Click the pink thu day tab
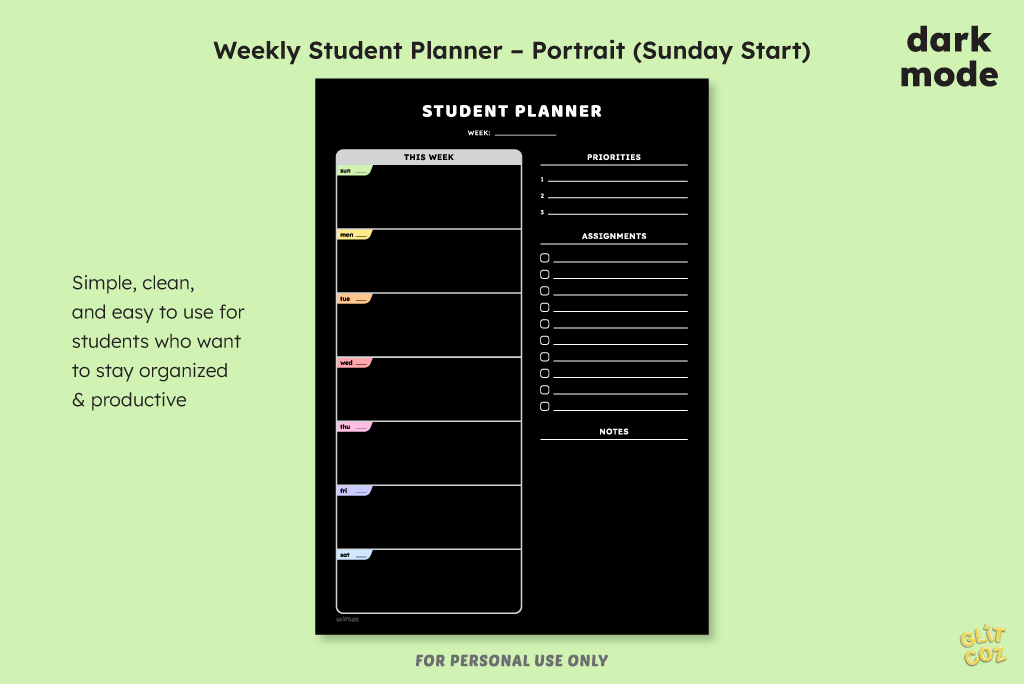Screen dimensions: 1024x684 point(355,427)
